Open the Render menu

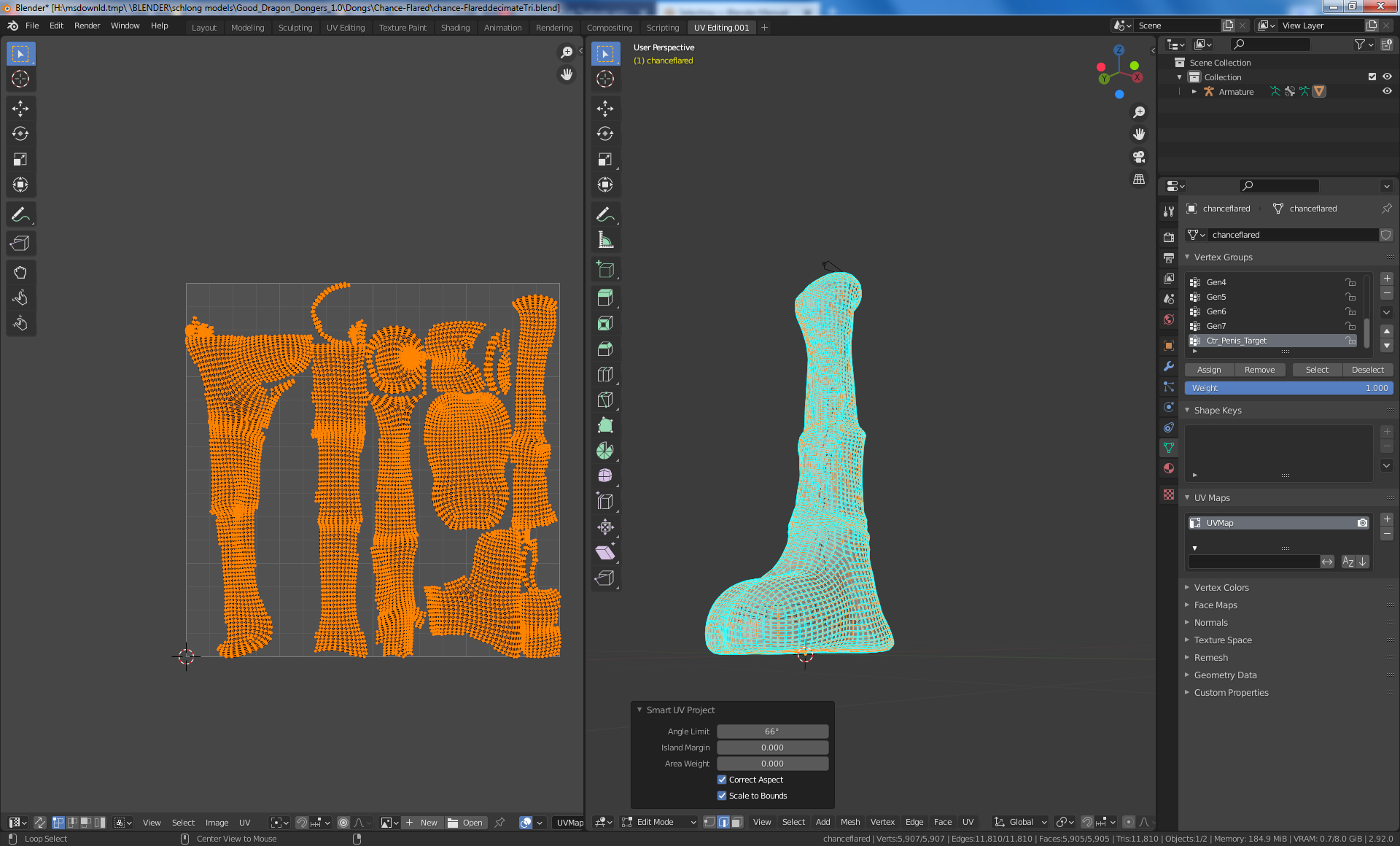pos(87,26)
